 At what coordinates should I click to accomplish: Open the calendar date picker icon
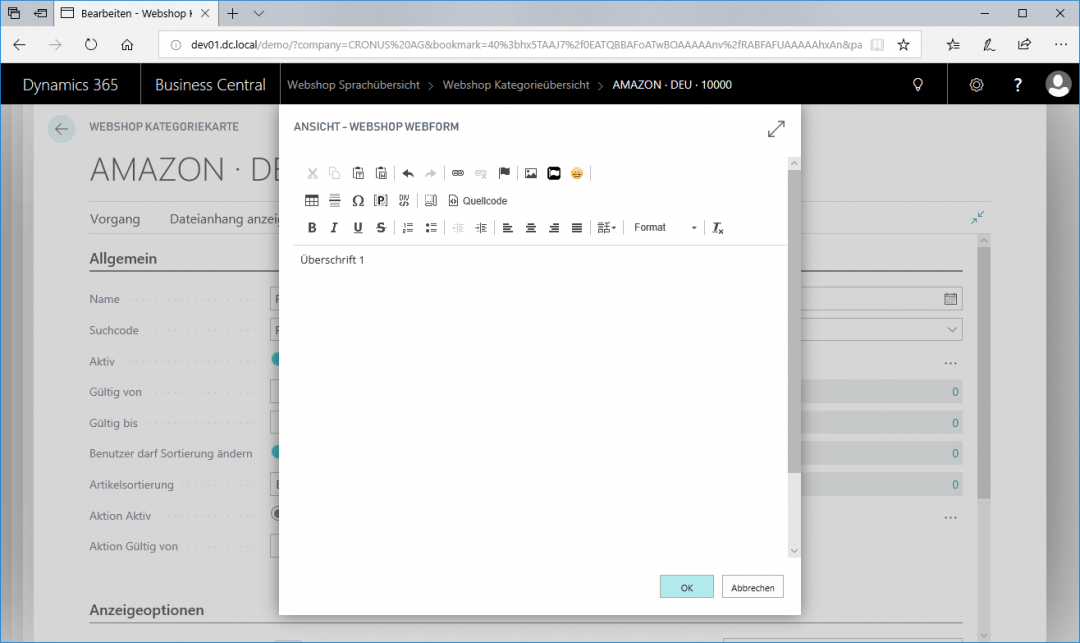click(x=951, y=299)
